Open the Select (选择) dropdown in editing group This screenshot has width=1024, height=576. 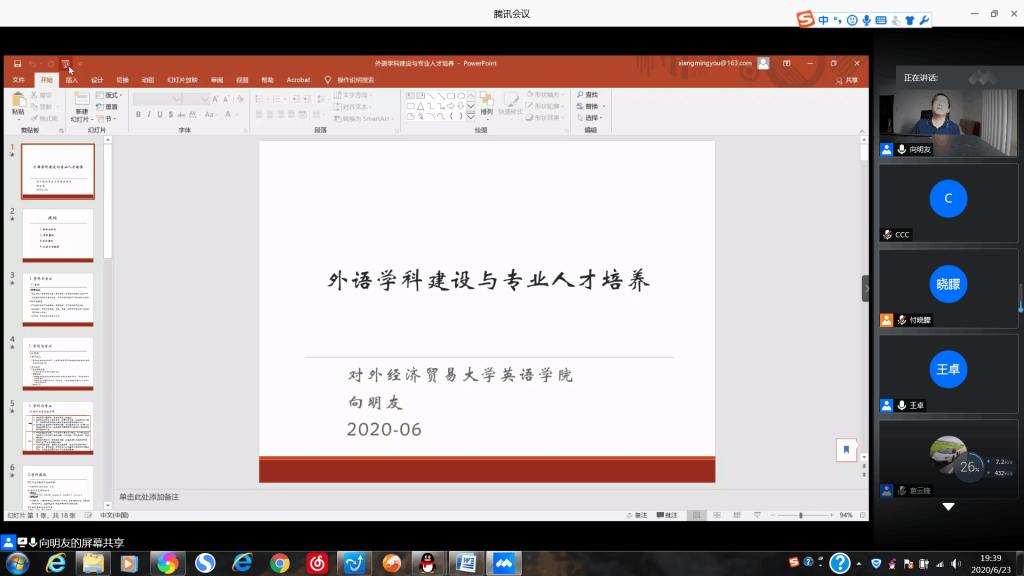[x=592, y=117]
